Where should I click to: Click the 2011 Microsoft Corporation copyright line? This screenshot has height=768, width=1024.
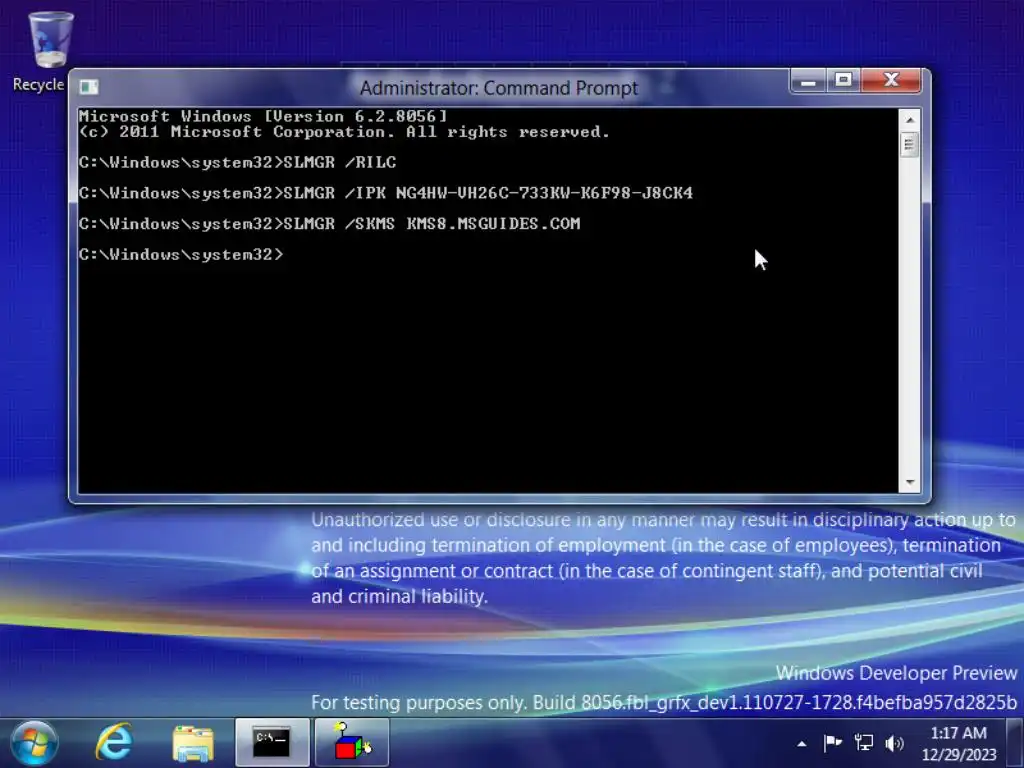(x=344, y=132)
